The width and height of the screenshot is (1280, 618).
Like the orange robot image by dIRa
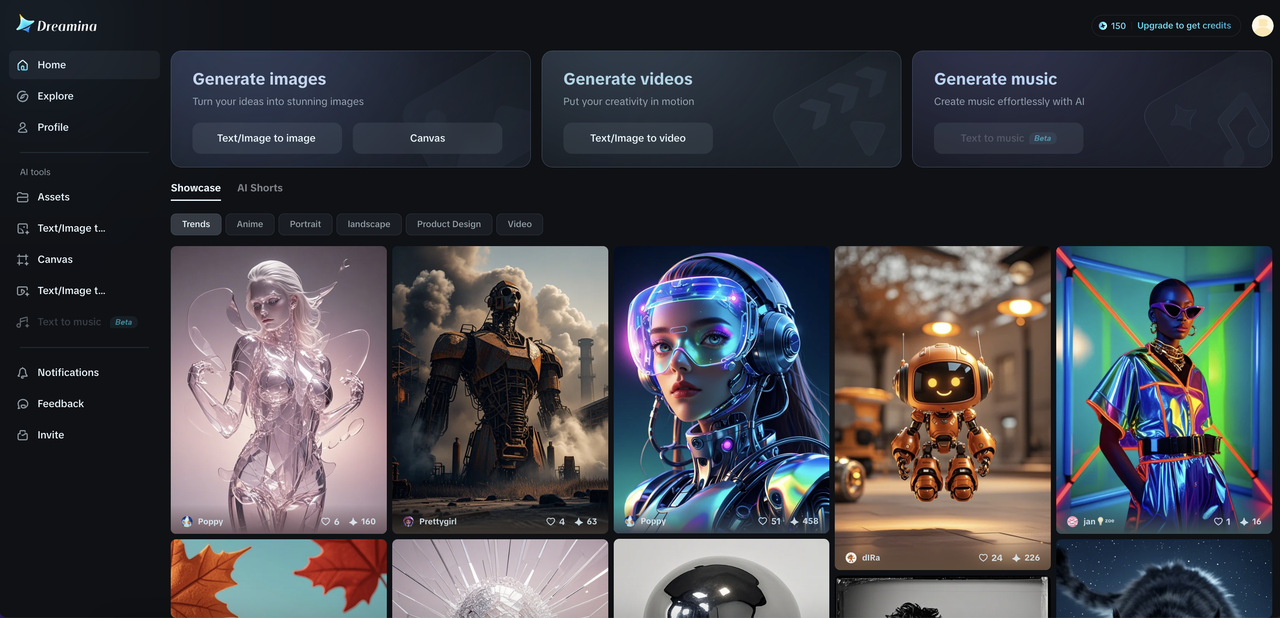pos(984,558)
